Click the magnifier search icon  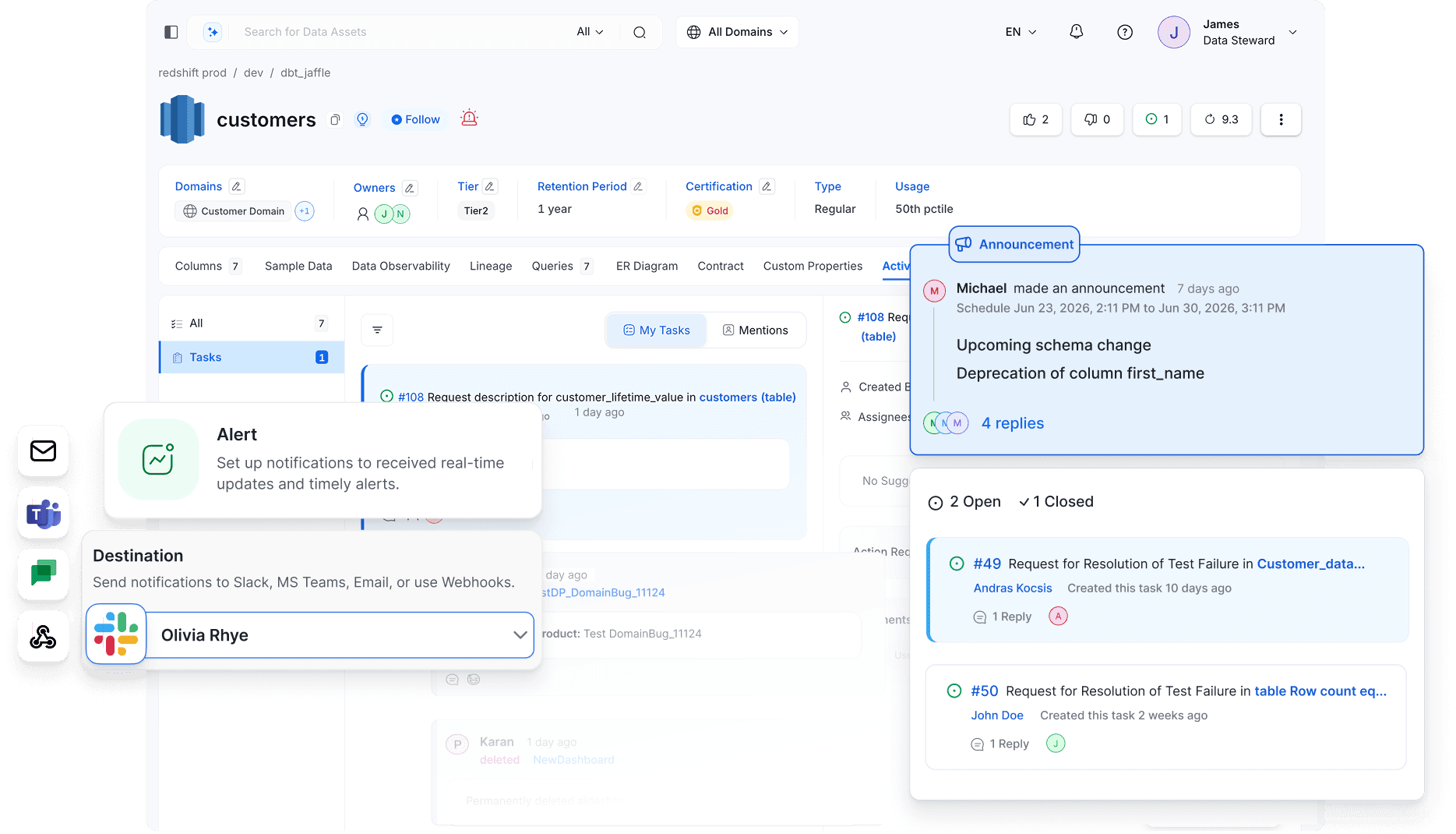(640, 32)
